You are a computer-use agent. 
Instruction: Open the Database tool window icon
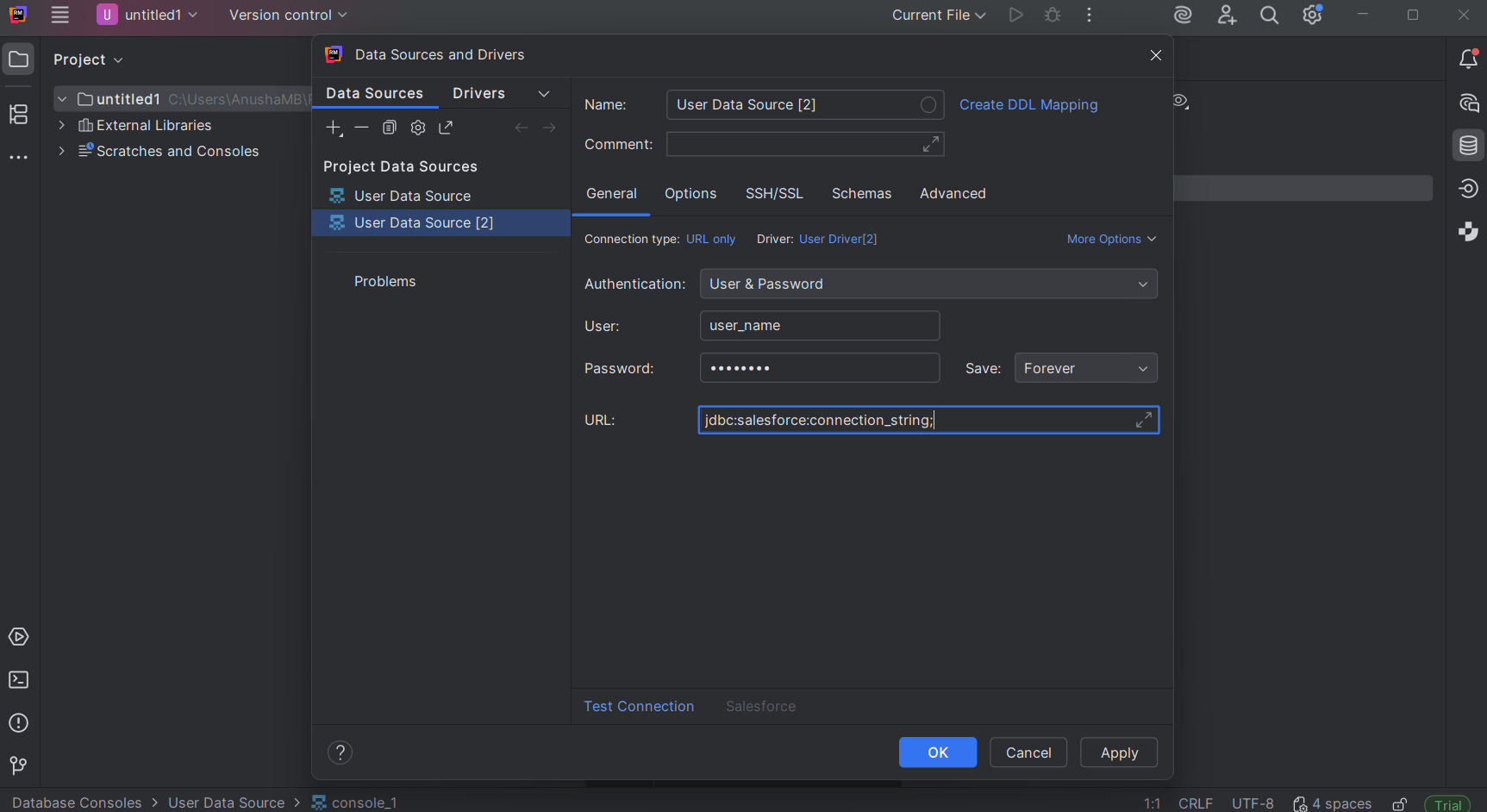click(x=1468, y=146)
